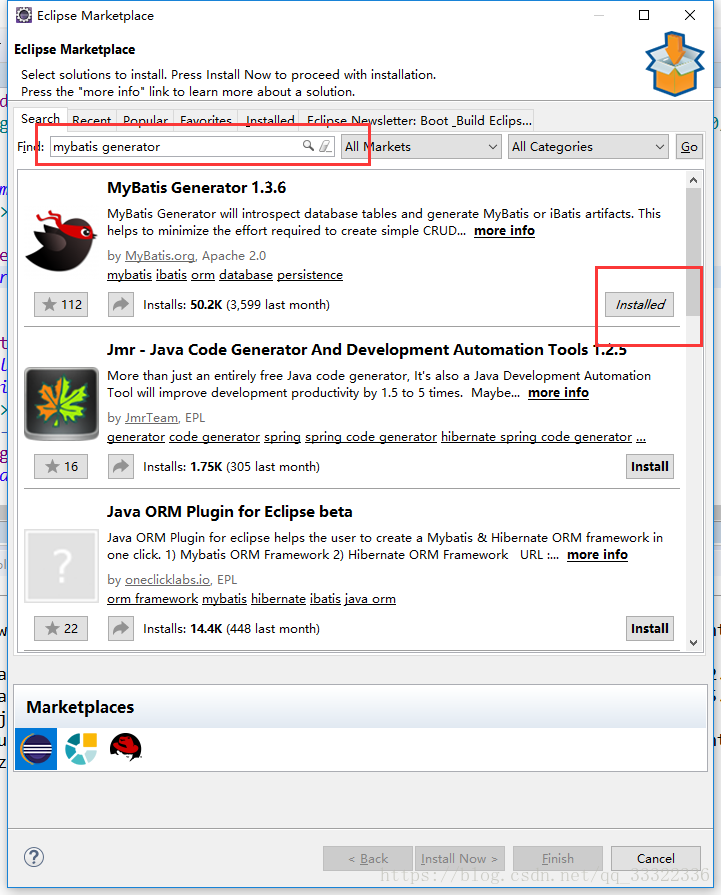721x895 pixels.
Task: Click the spring code generator tag
Action: point(370,437)
